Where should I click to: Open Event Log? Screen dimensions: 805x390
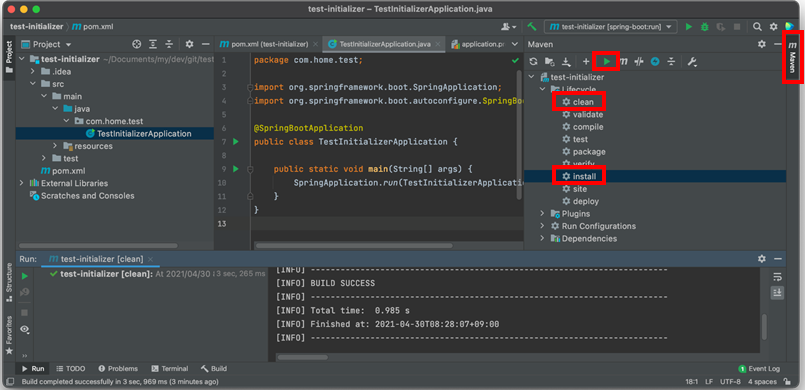pos(759,368)
